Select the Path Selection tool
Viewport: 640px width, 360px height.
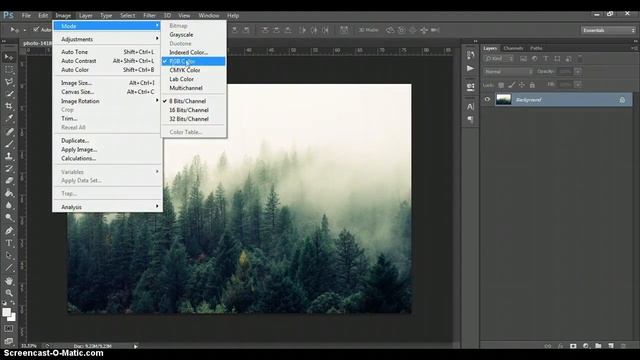[x=9, y=256]
